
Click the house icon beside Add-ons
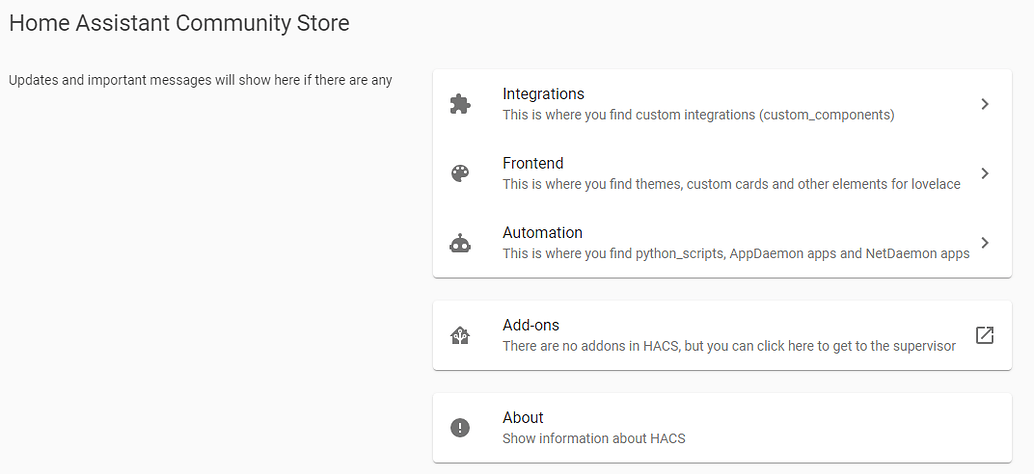click(x=460, y=336)
